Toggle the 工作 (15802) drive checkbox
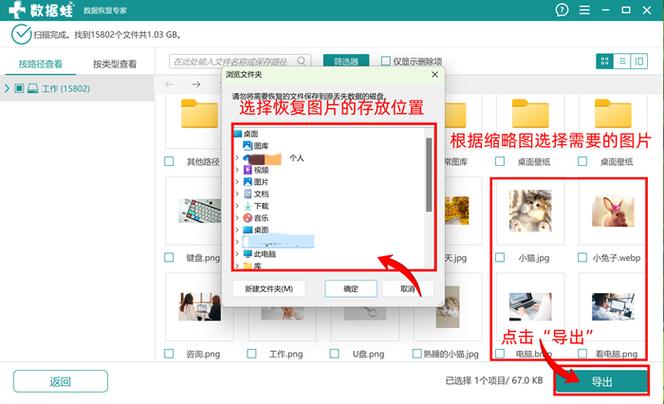 point(19,88)
